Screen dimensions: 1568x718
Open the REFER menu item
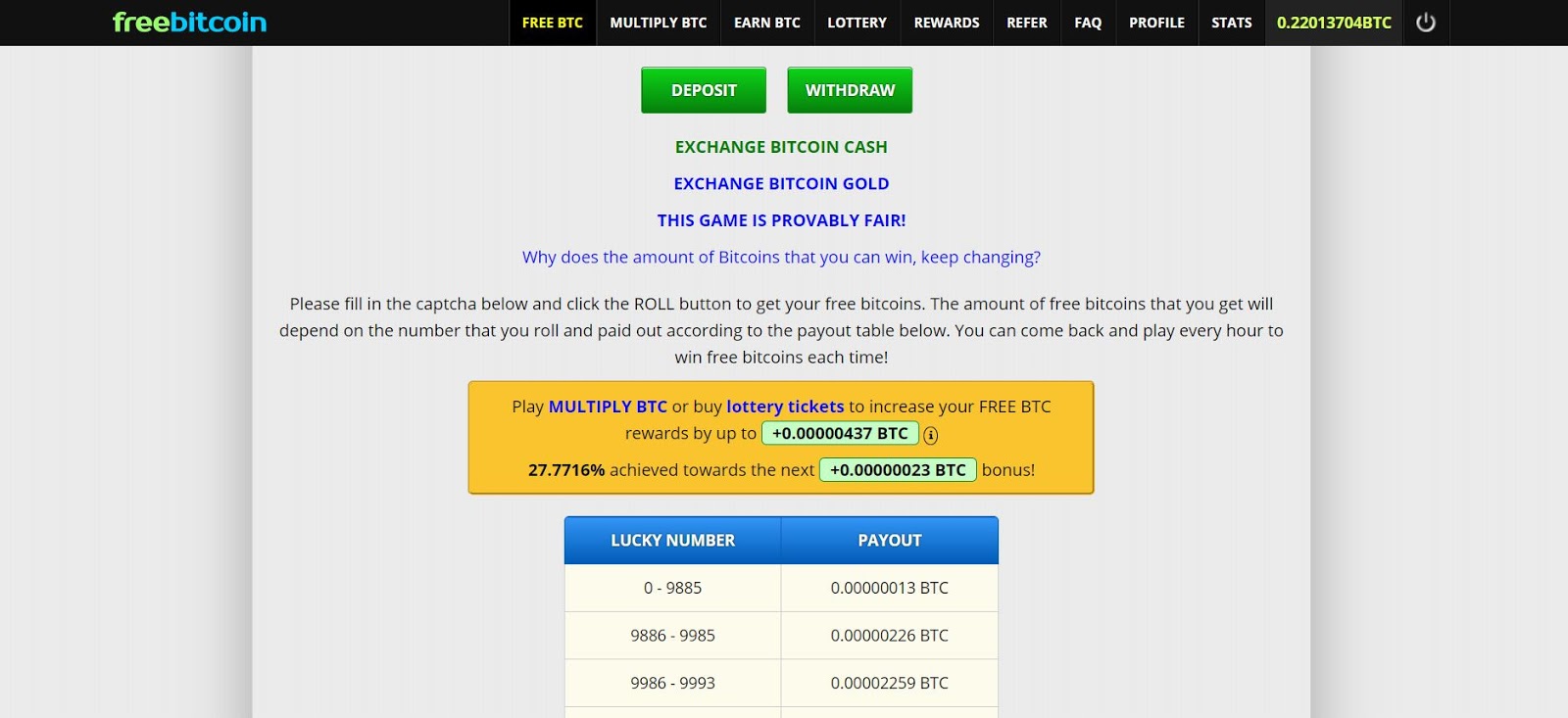1027,23
